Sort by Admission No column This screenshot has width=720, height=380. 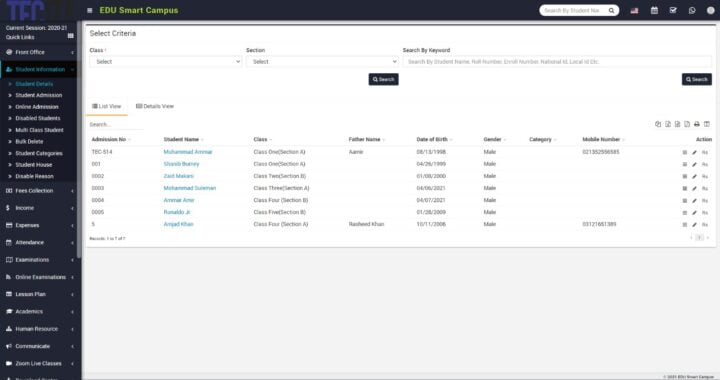[109, 140]
